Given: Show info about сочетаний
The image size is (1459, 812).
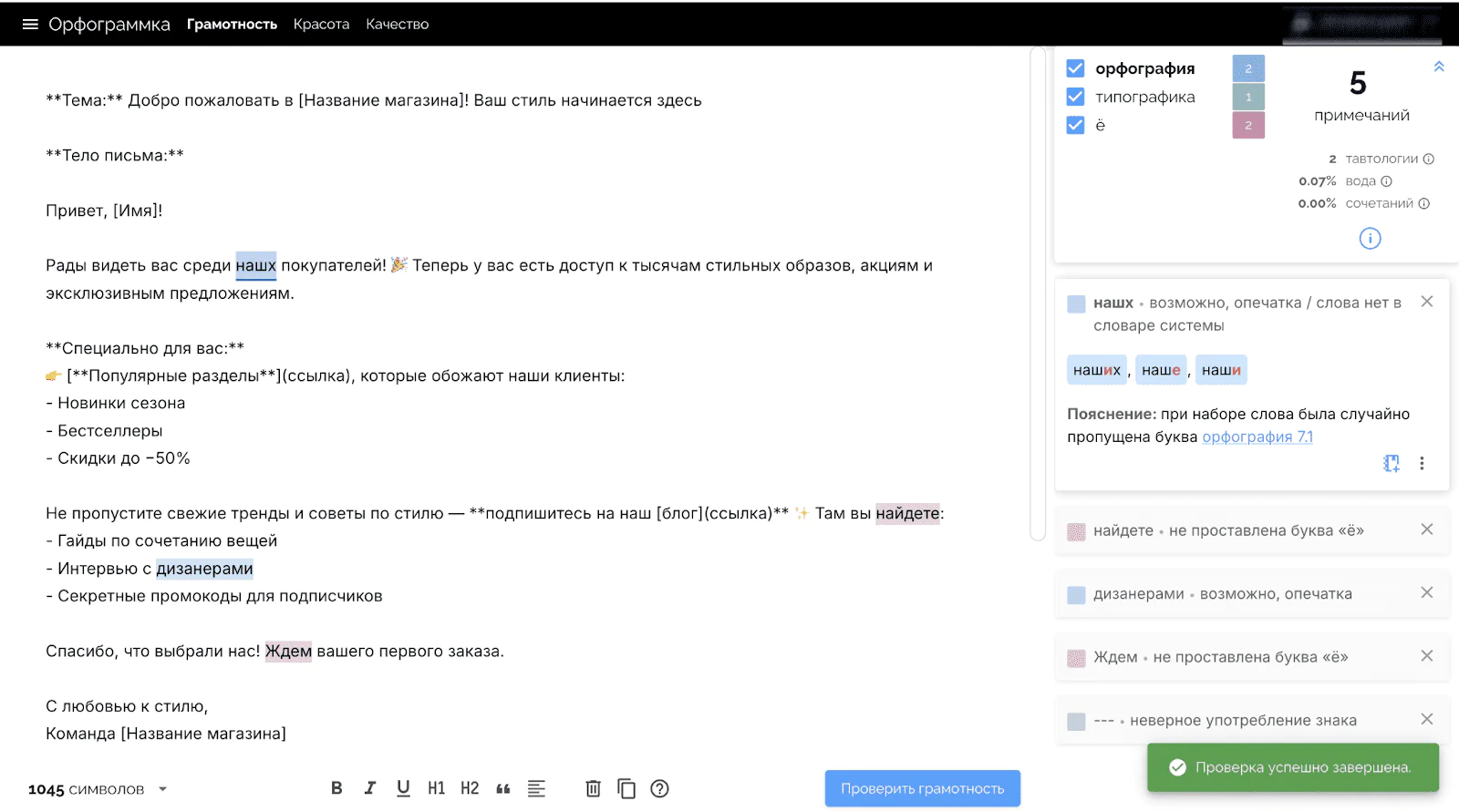Looking at the screenshot, I should 1424,203.
